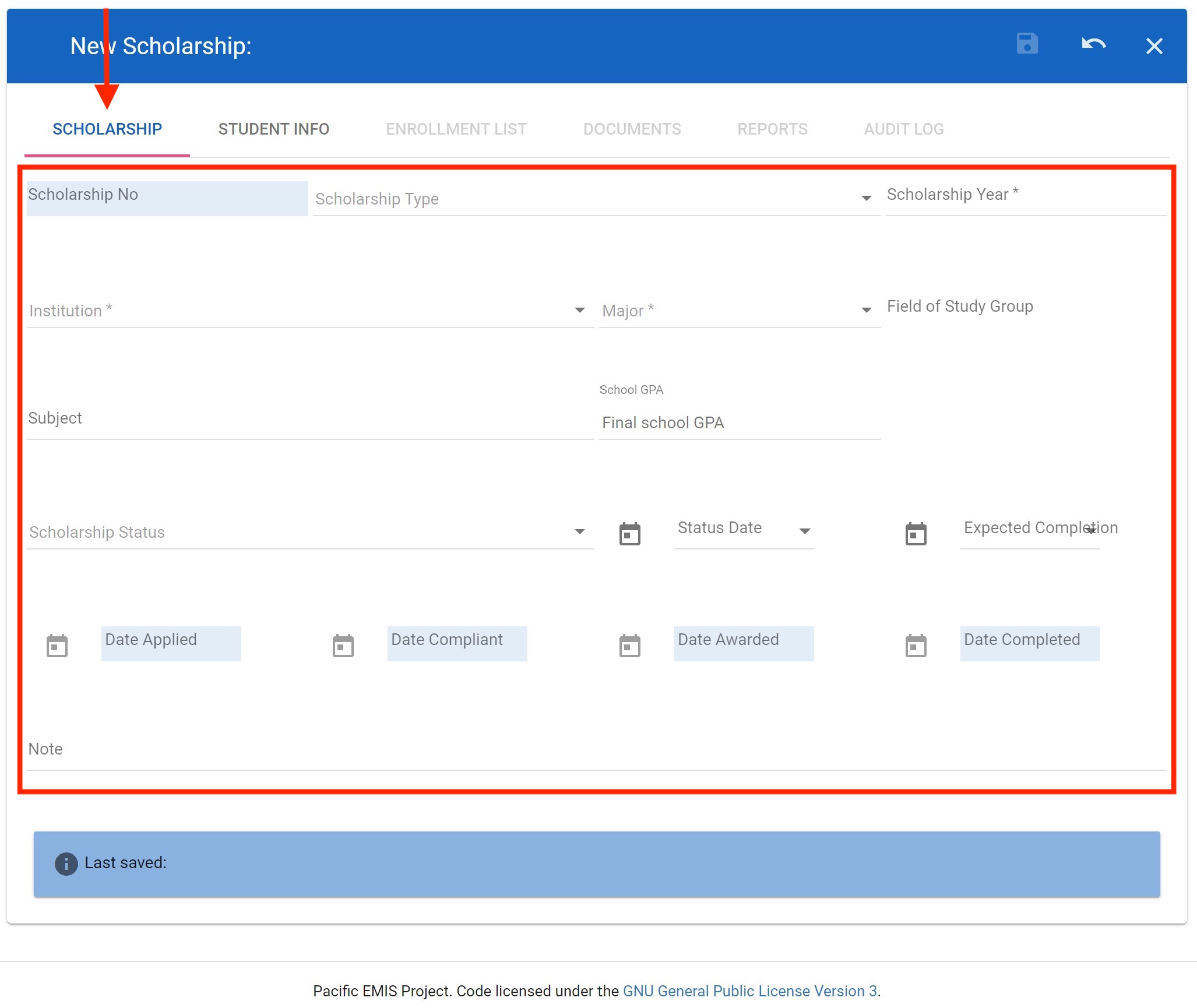
Task: Open the Date Awarded calendar icon
Action: coord(629,645)
